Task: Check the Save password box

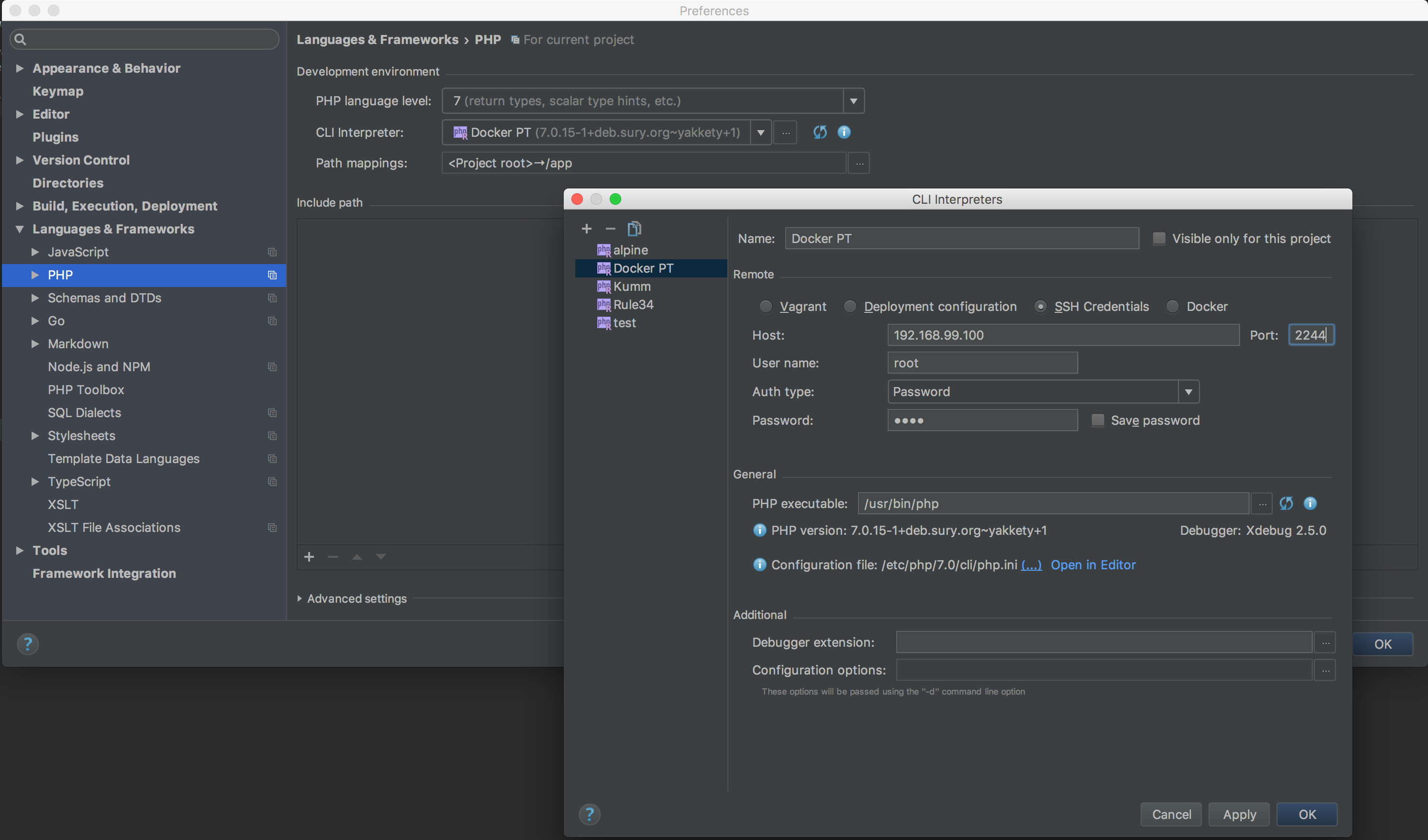Action: 1098,420
